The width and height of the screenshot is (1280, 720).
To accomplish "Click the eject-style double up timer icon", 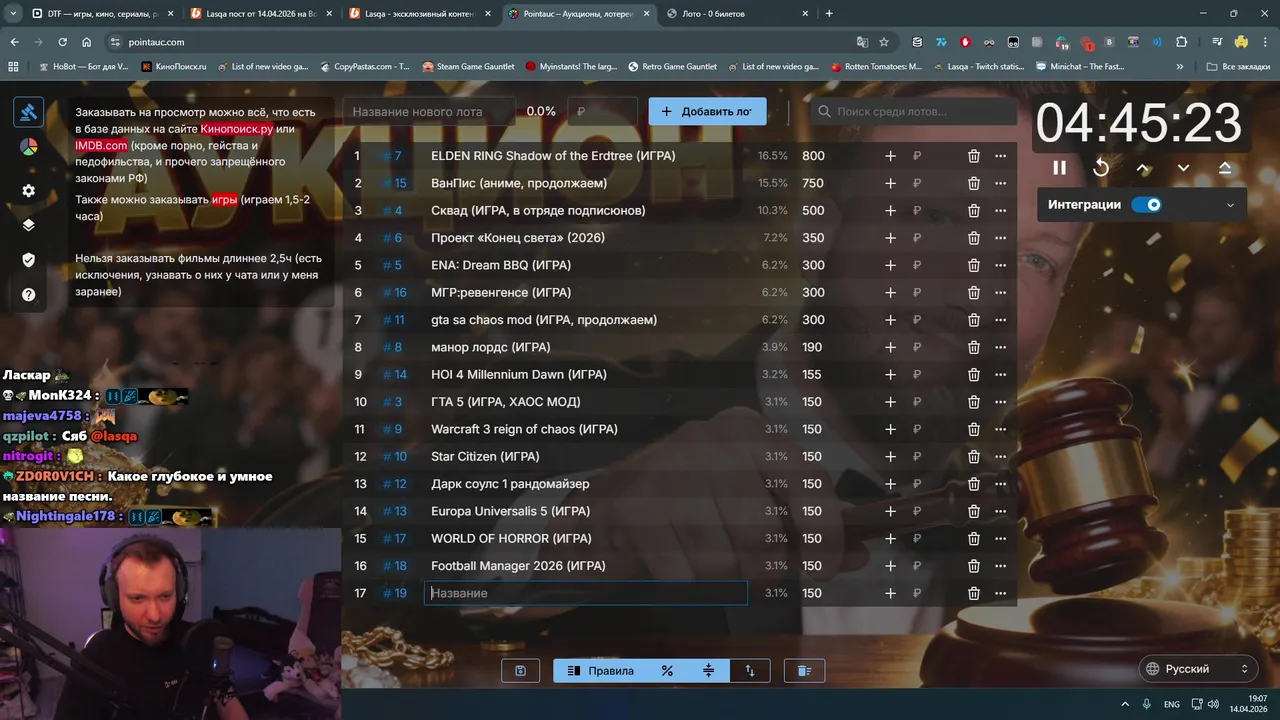I will tap(1225, 168).
